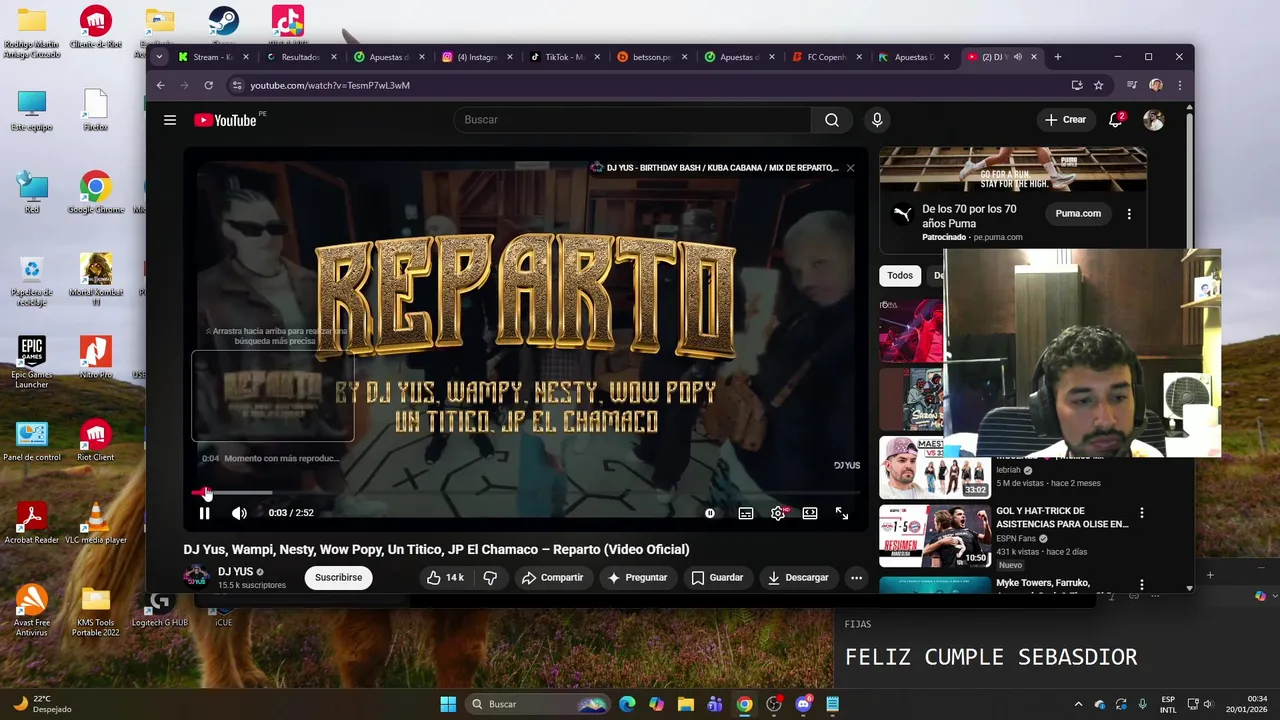Click the red video progress bar scrubber

point(206,493)
